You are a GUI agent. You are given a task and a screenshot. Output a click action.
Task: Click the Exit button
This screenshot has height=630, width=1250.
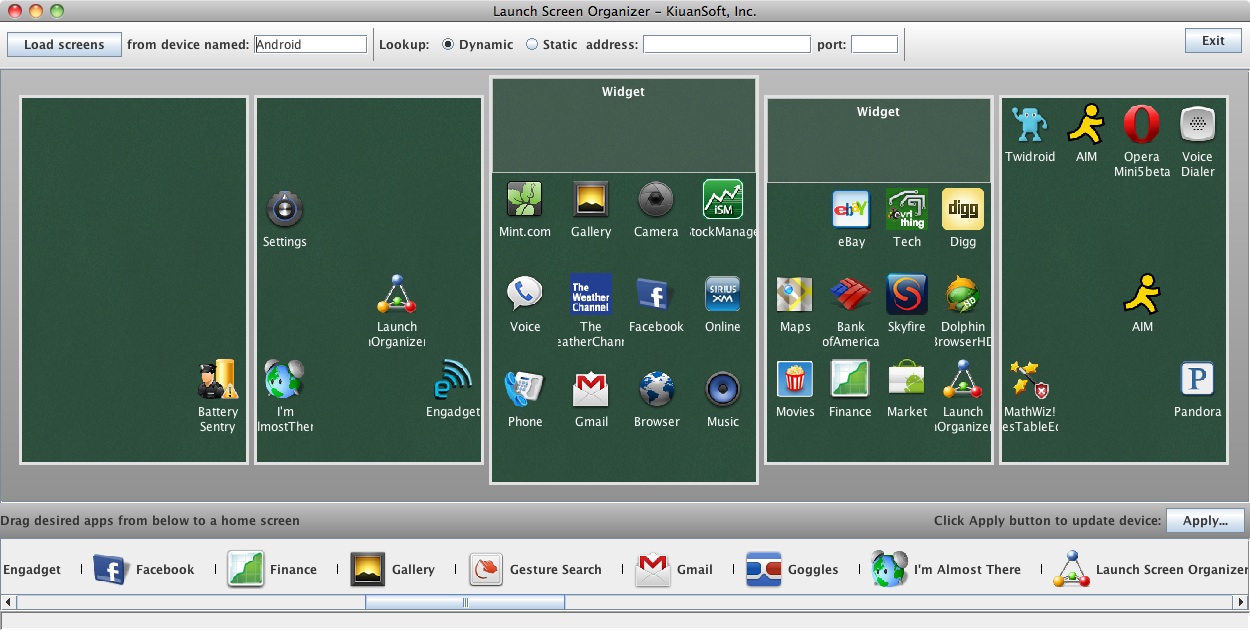tap(1213, 41)
